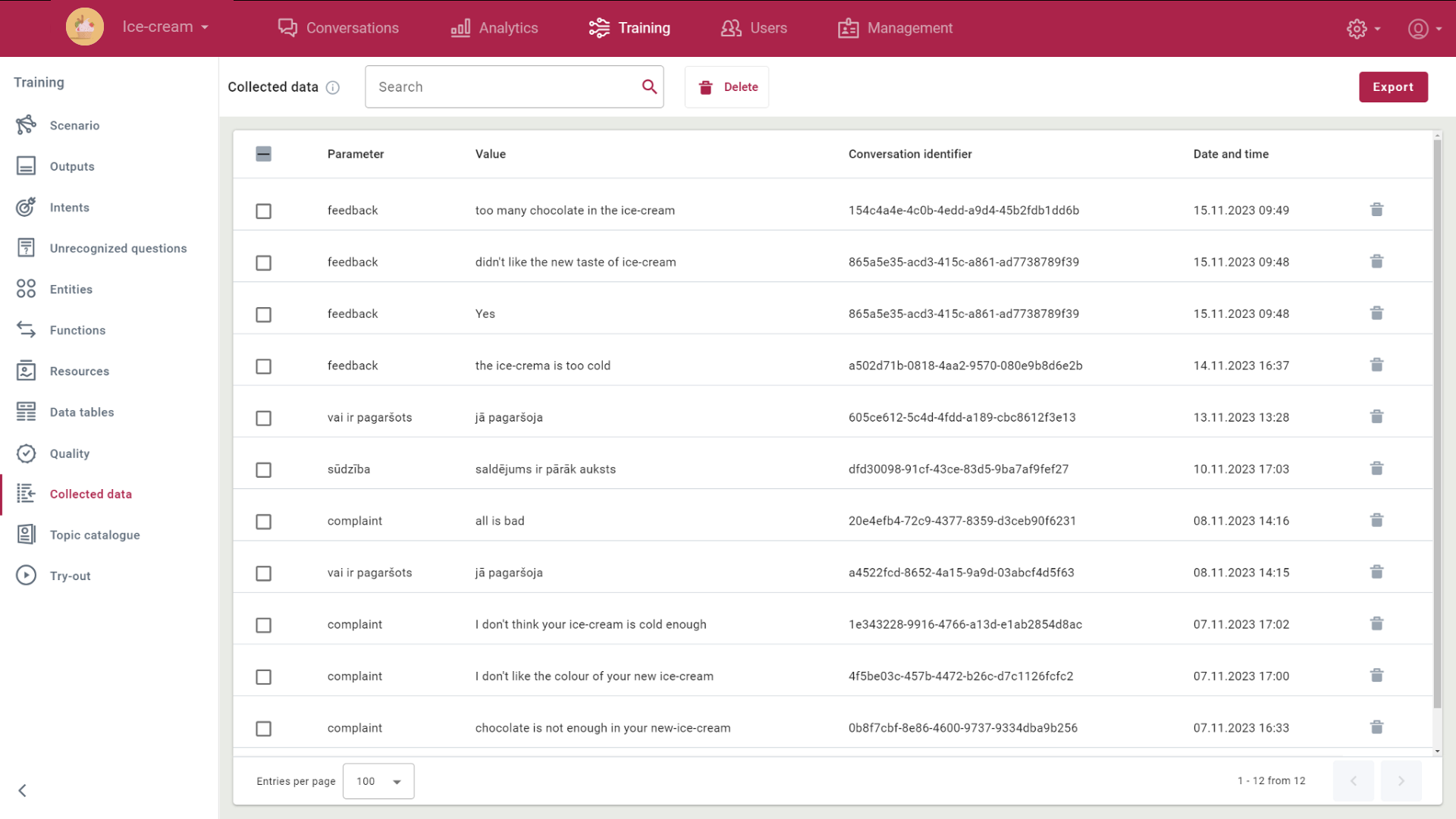Select the 'saldējums ir pārāk auksts' row checkbox
Image resolution: width=1456 pixels, height=819 pixels.
(x=263, y=469)
